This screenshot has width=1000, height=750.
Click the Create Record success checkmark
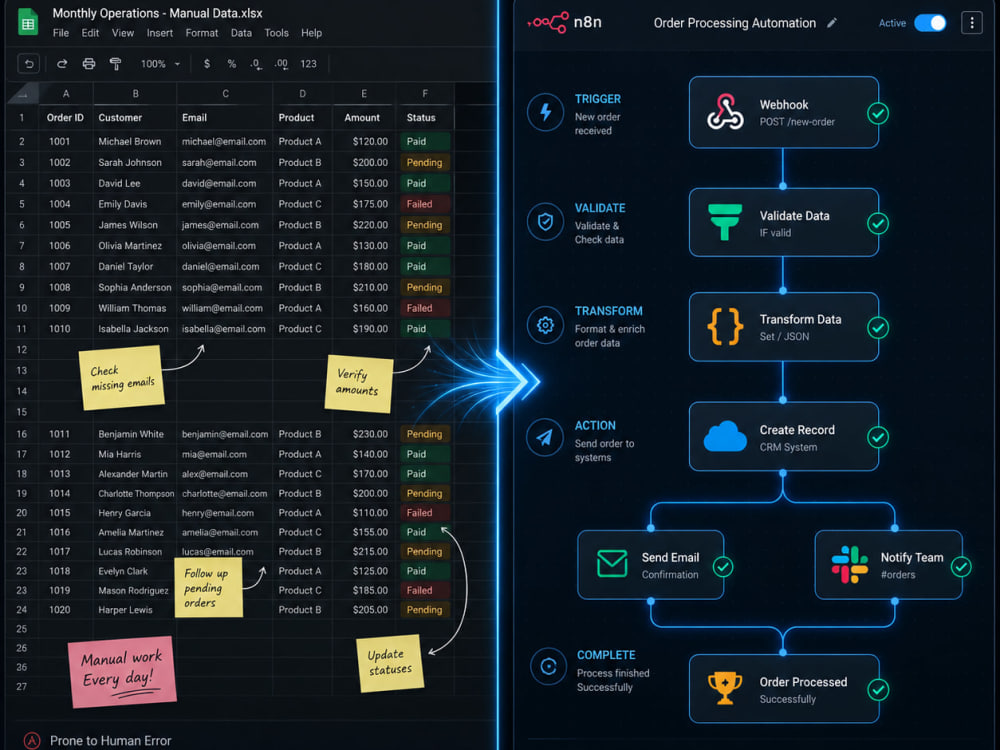pos(878,438)
